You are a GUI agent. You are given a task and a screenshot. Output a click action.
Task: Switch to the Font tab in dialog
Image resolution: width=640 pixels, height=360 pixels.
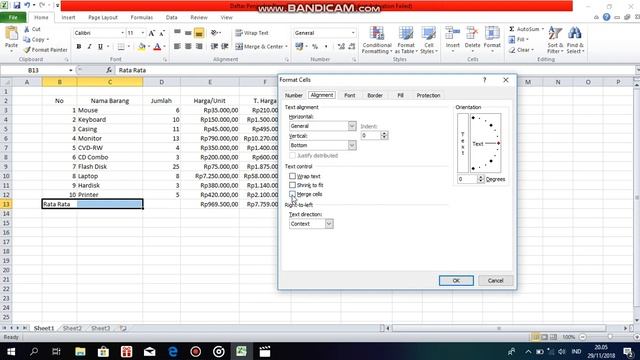click(x=349, y=95)
